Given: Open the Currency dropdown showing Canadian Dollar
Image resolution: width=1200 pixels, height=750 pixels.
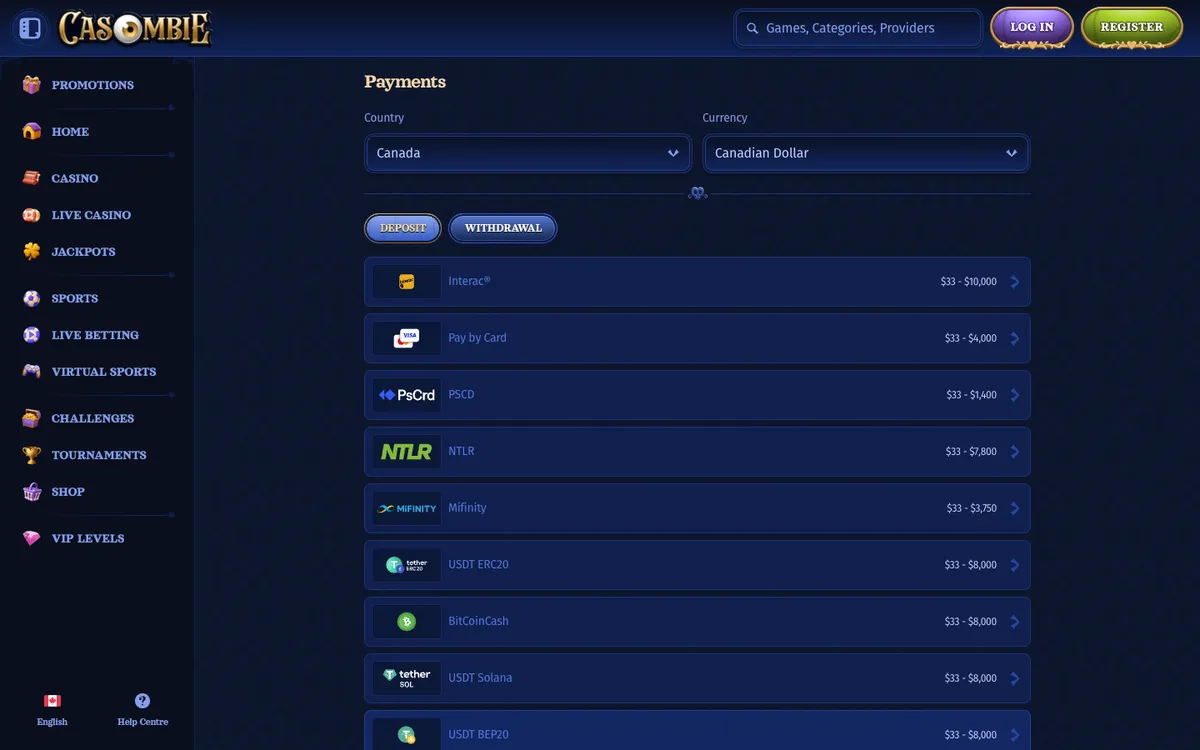Looking at the screenshot, I should (866, 153).
